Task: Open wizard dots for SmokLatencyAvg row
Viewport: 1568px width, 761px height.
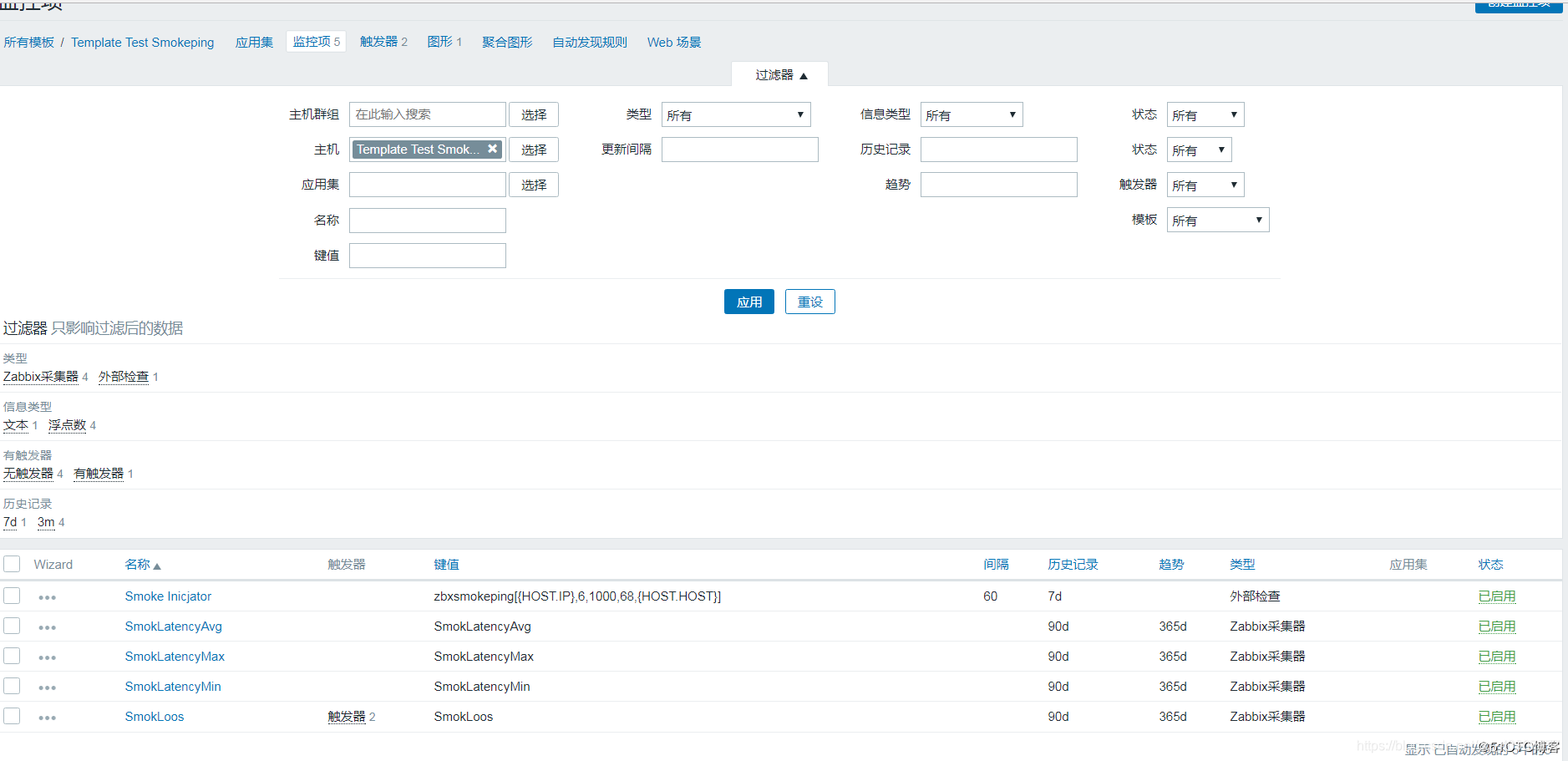Action: (x=47, y=627)
